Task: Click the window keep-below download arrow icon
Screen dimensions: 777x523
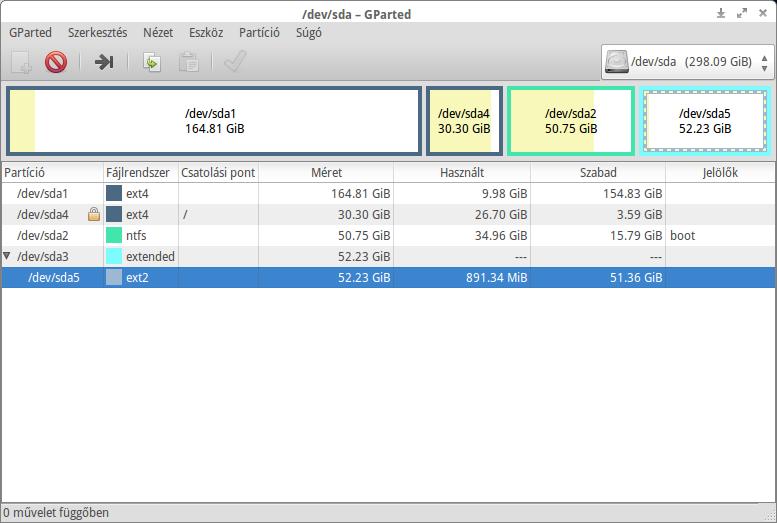Action: pyautogui.click(x=721, y=13)
